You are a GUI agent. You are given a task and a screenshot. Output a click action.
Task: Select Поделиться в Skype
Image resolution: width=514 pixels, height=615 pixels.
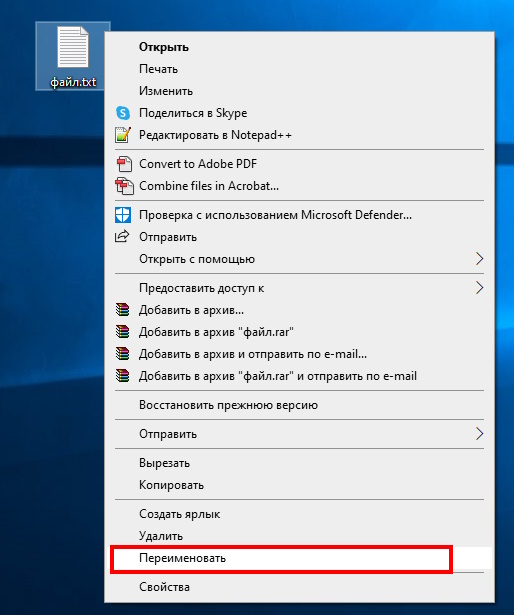point(299,113)
